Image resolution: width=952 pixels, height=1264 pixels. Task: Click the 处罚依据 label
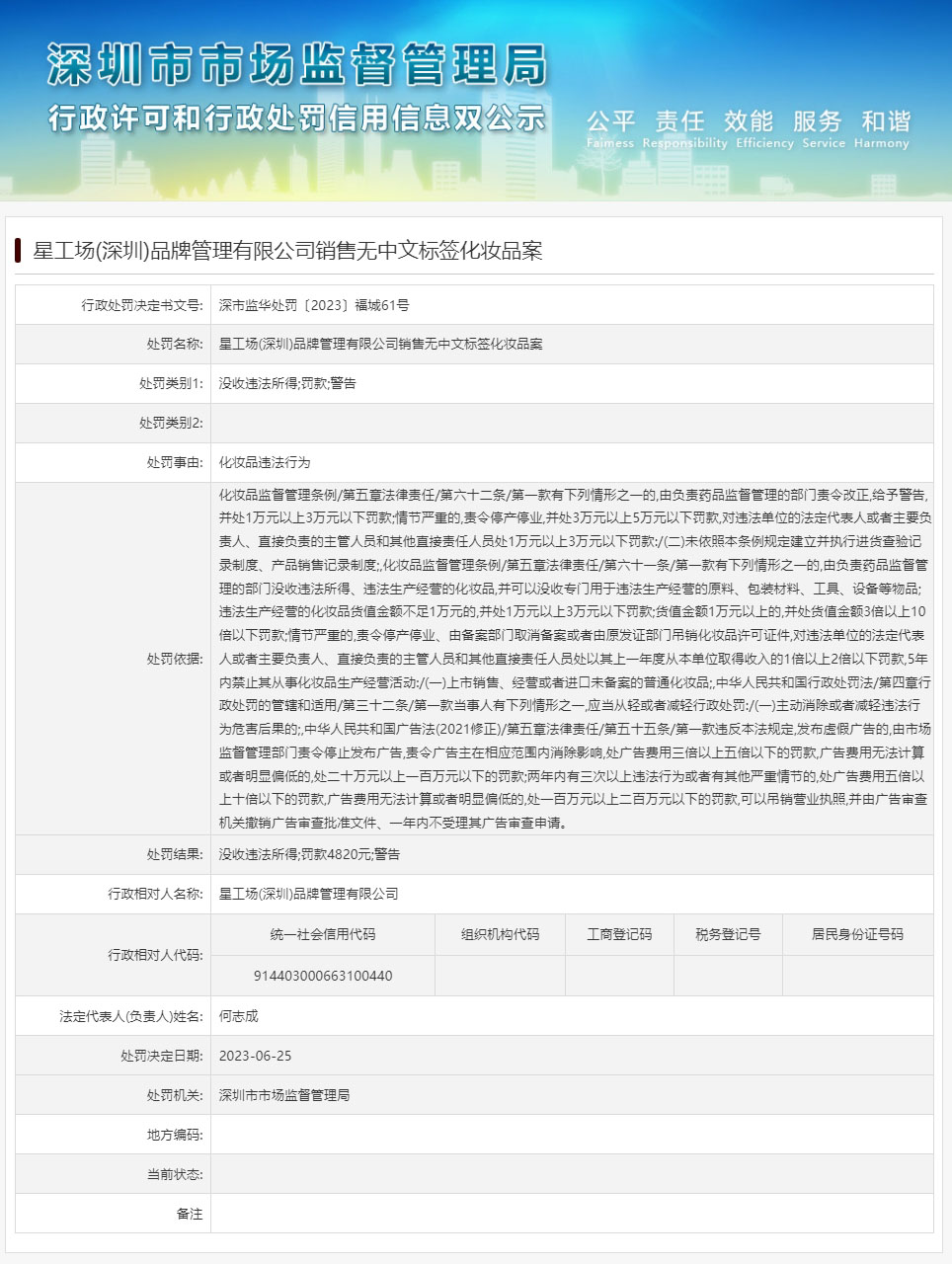(x=174, y=659)
